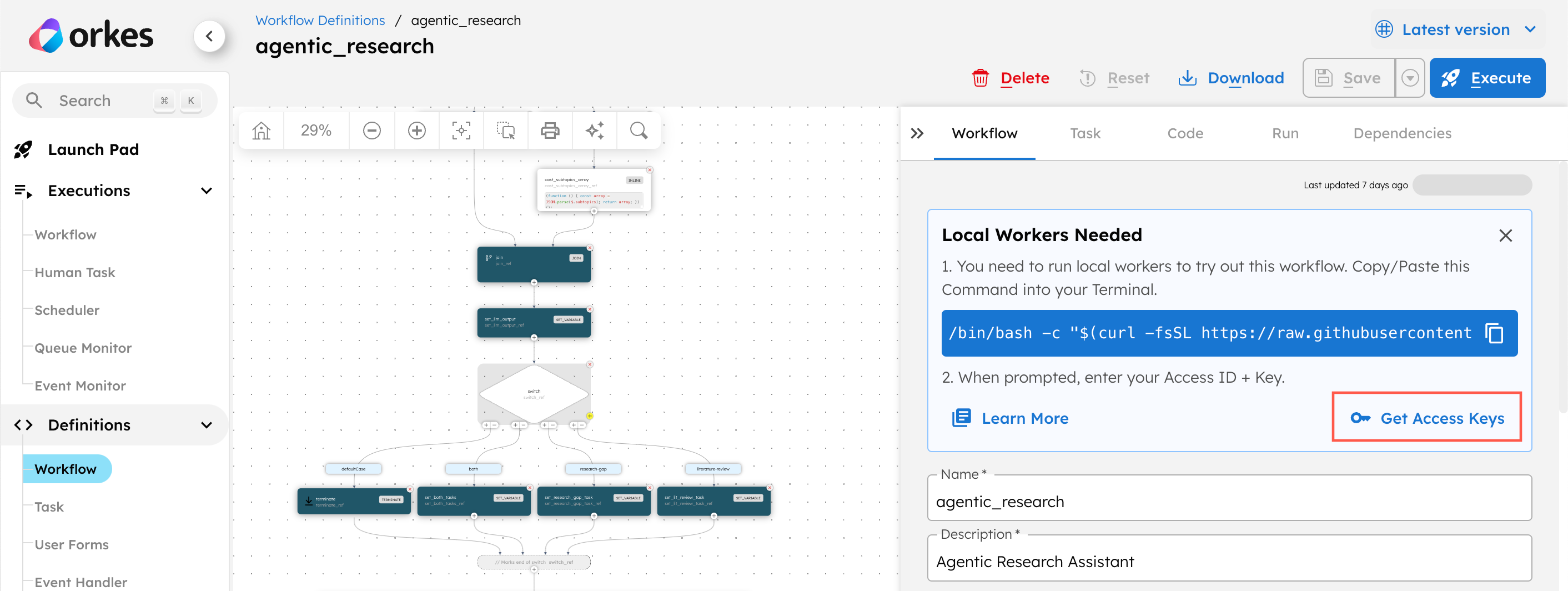
Task: Open the Learn More link
Action: [1011, 419]
